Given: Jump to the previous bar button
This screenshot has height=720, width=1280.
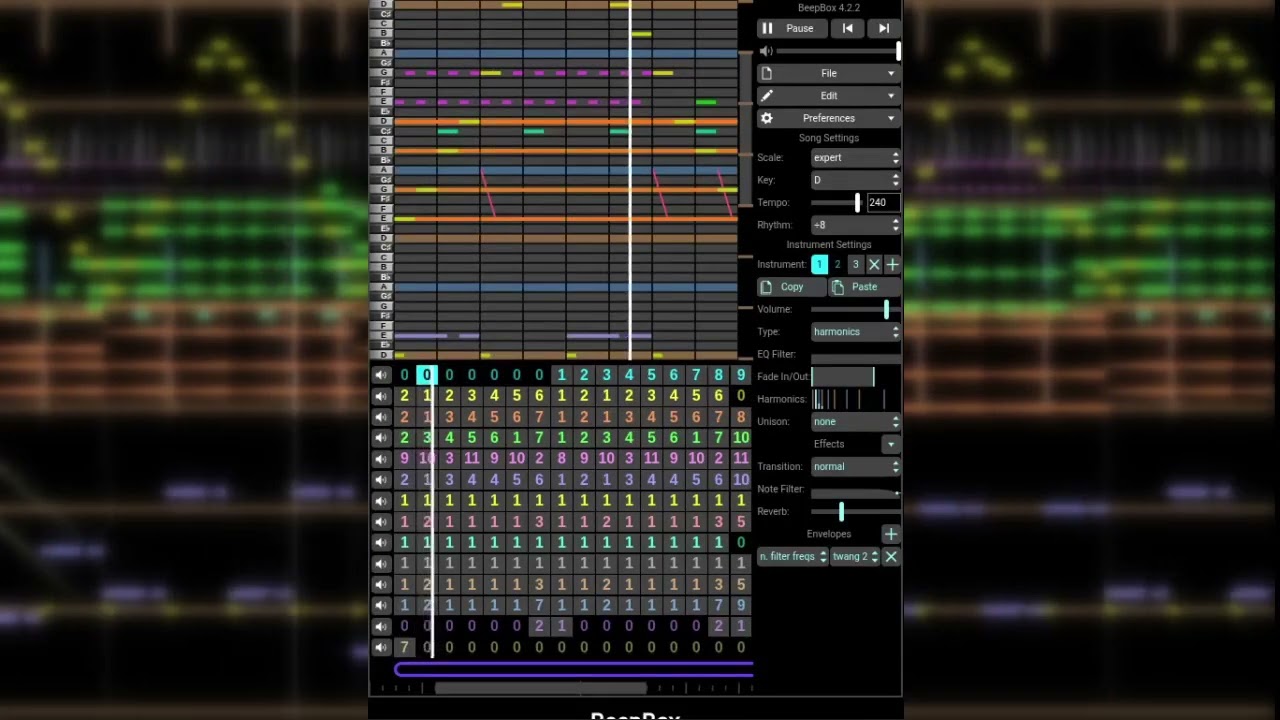Looking at the screenshot, I should tap(847, 28).
